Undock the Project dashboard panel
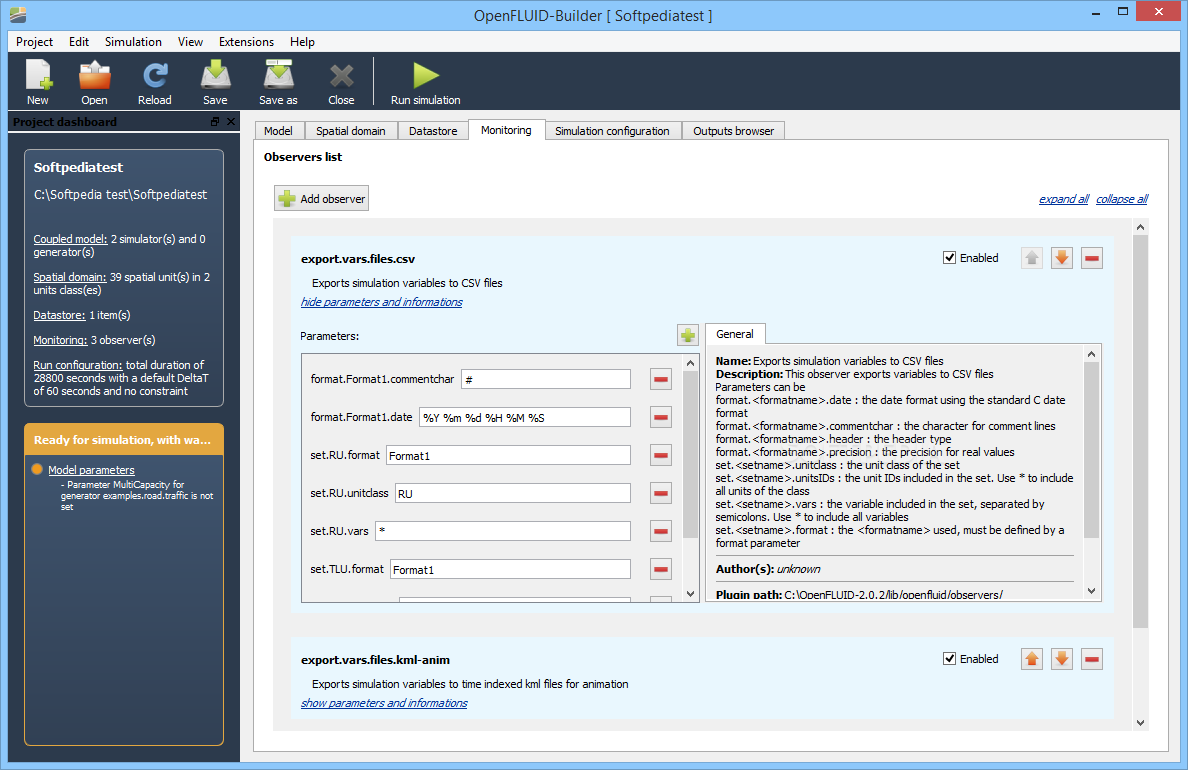Viewport: 1188px width, 770px height. (x=215, y=121)
